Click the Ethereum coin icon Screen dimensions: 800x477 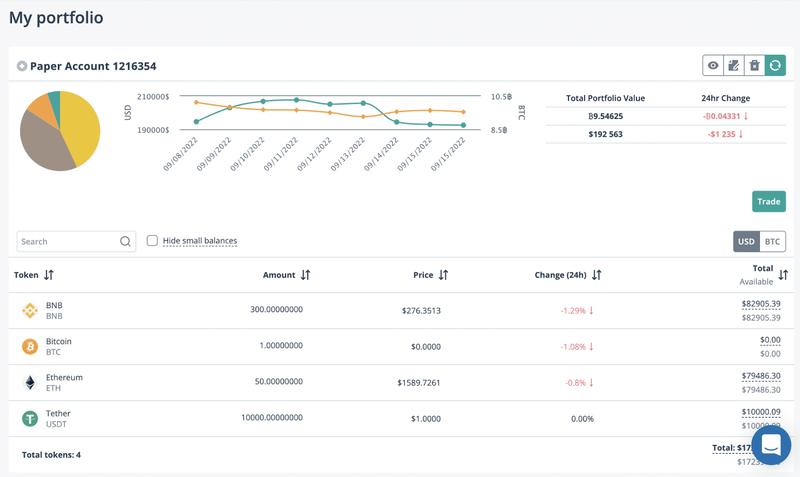click(30, 383)
